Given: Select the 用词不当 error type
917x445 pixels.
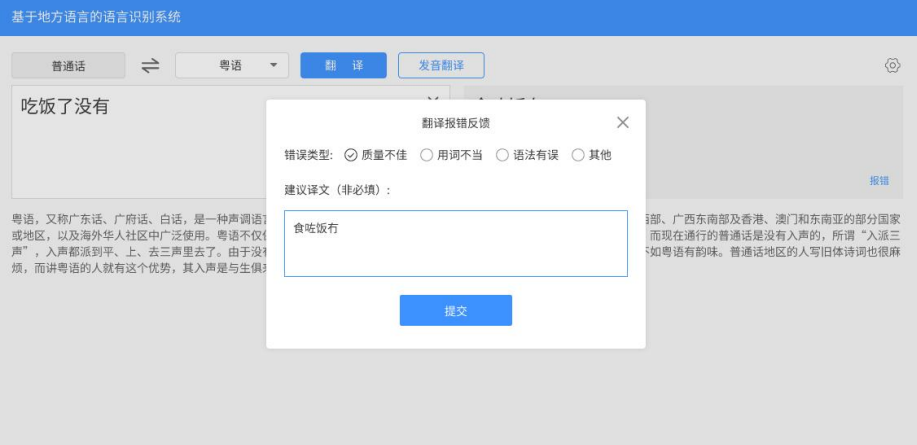Looking at the screenshot, I should [451, 155].
